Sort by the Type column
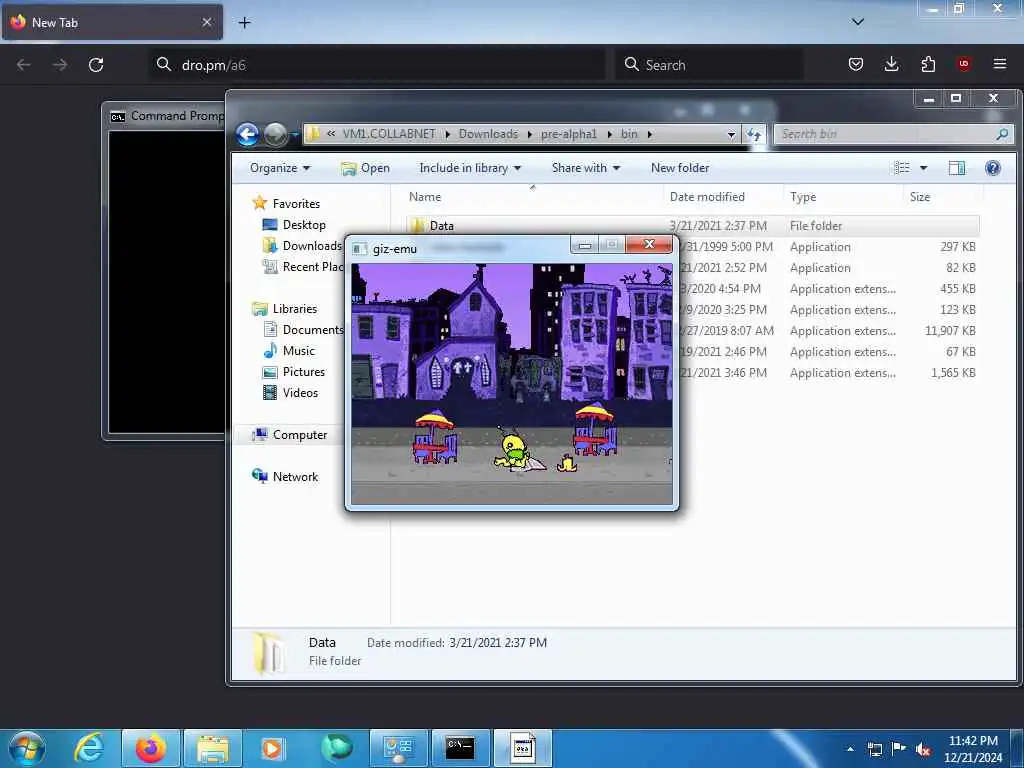1024x768 pixels. tap(842, 197)
